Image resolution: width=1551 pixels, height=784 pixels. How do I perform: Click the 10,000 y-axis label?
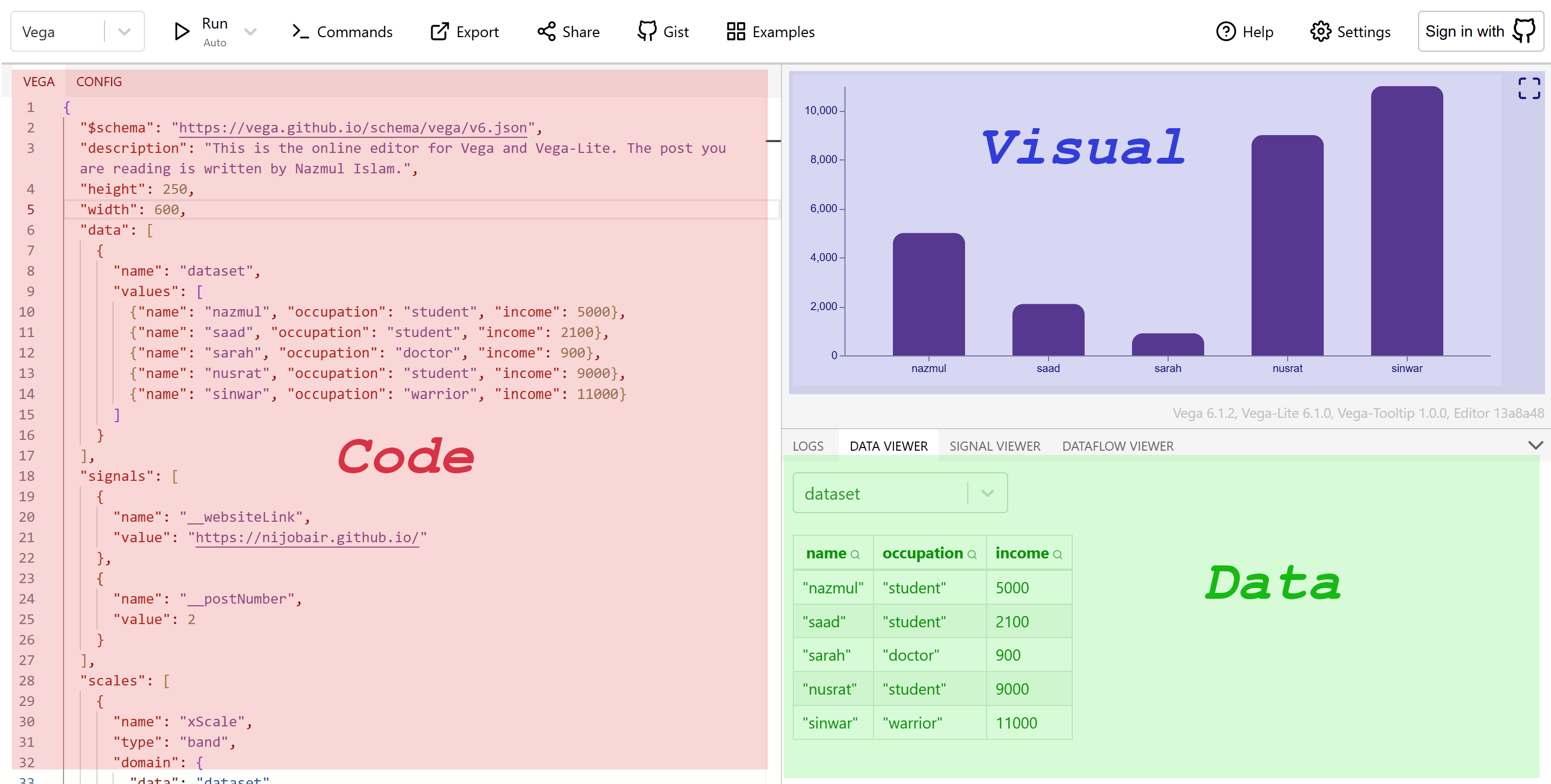(x=820, y=110)
